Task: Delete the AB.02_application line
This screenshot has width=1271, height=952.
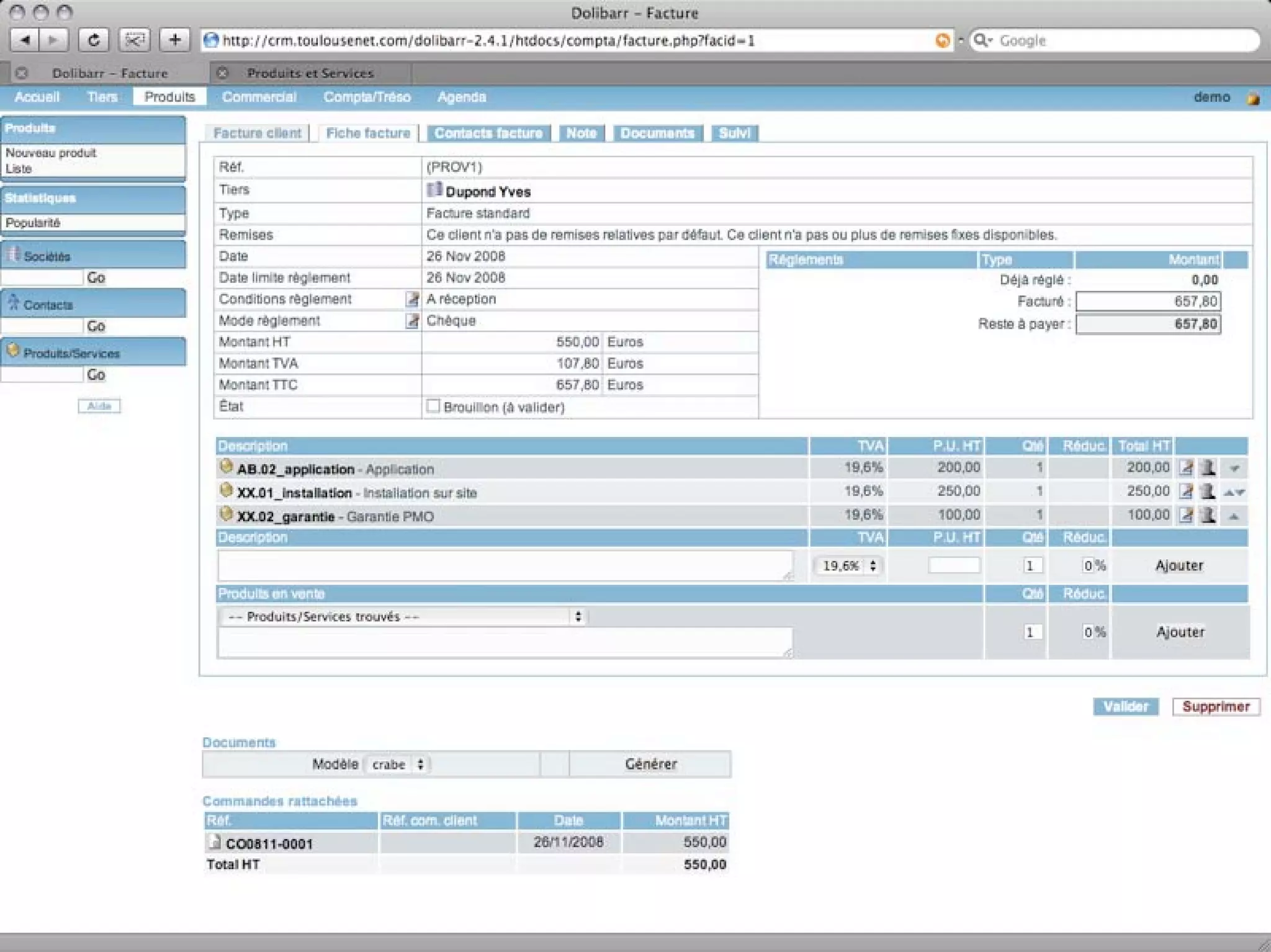Action: [x=1208, y=468]
